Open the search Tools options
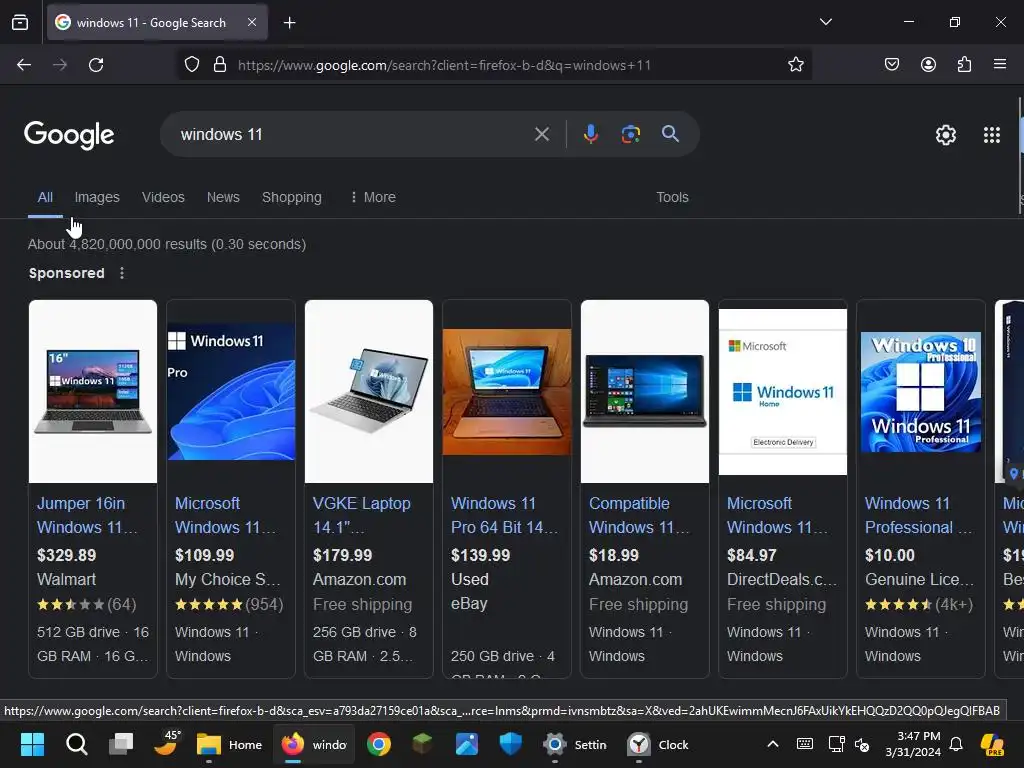The image size is (1024, 768). click(x=672, y=197)
